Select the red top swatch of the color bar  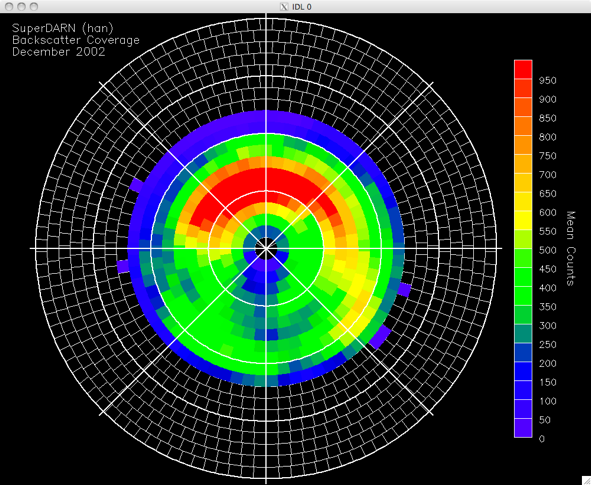click(x=523, y=69)
